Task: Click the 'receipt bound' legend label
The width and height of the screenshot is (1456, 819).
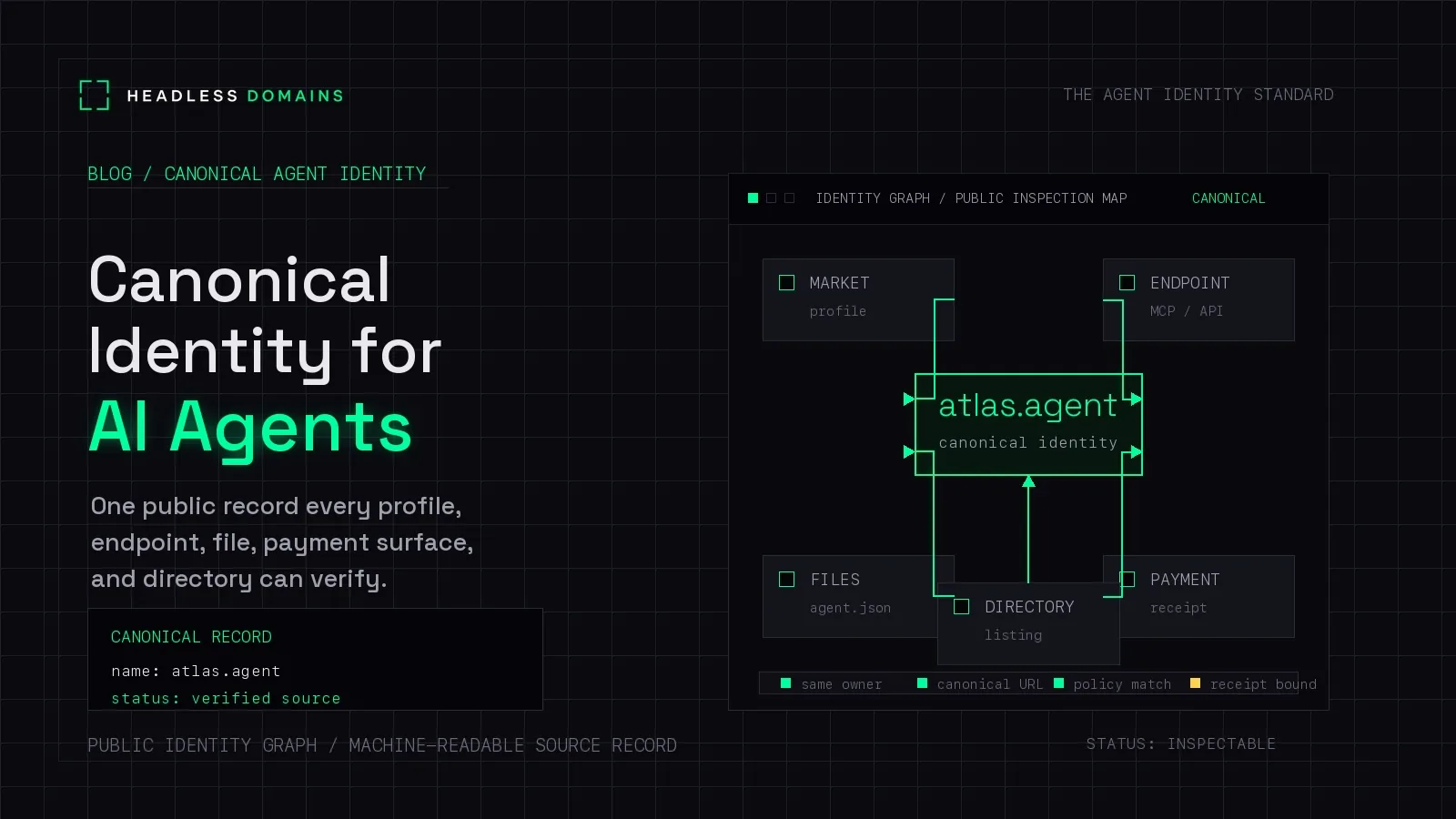Action: point(1263,684)
